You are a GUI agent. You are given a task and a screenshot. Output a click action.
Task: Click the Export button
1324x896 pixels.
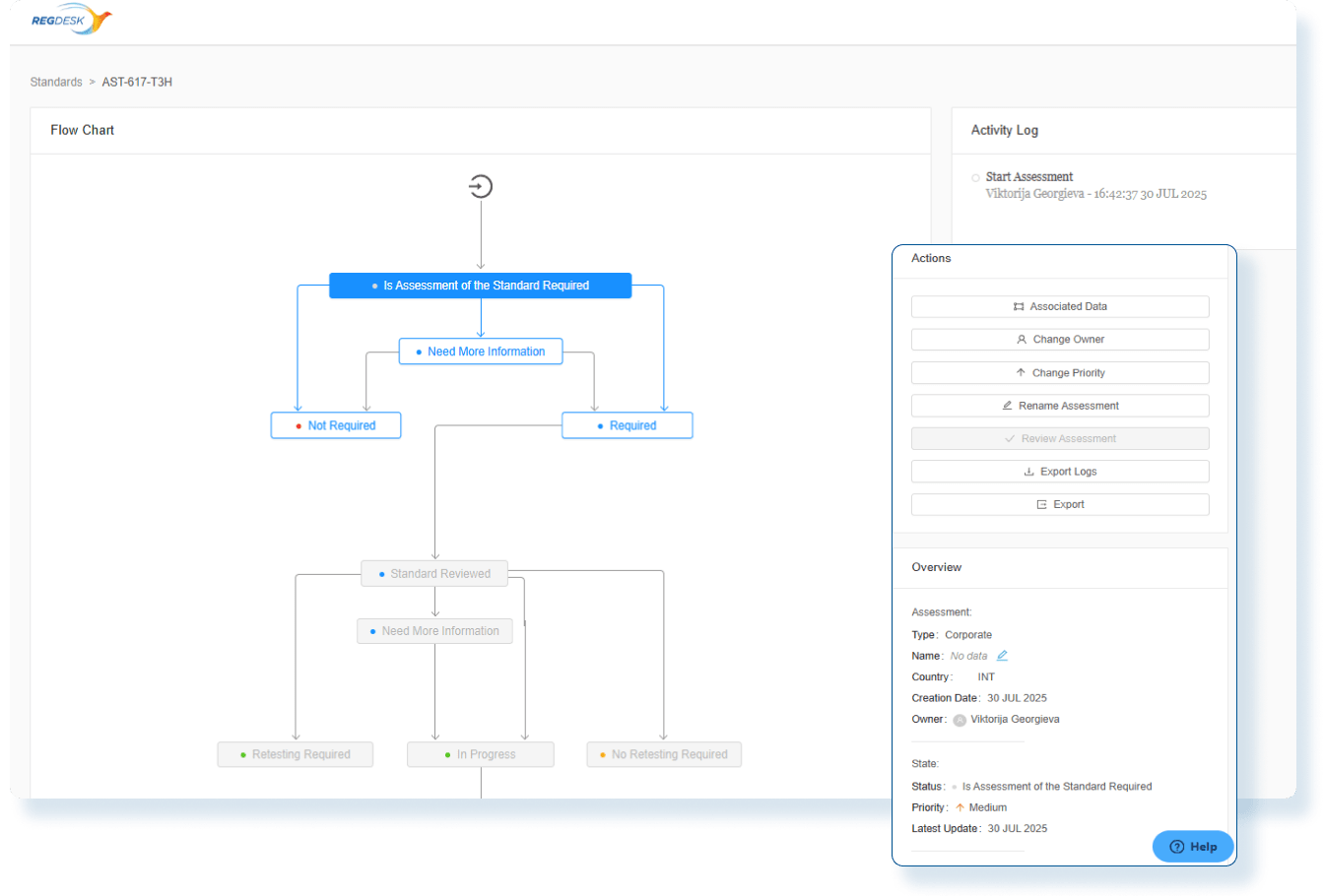pos(1059,504)
